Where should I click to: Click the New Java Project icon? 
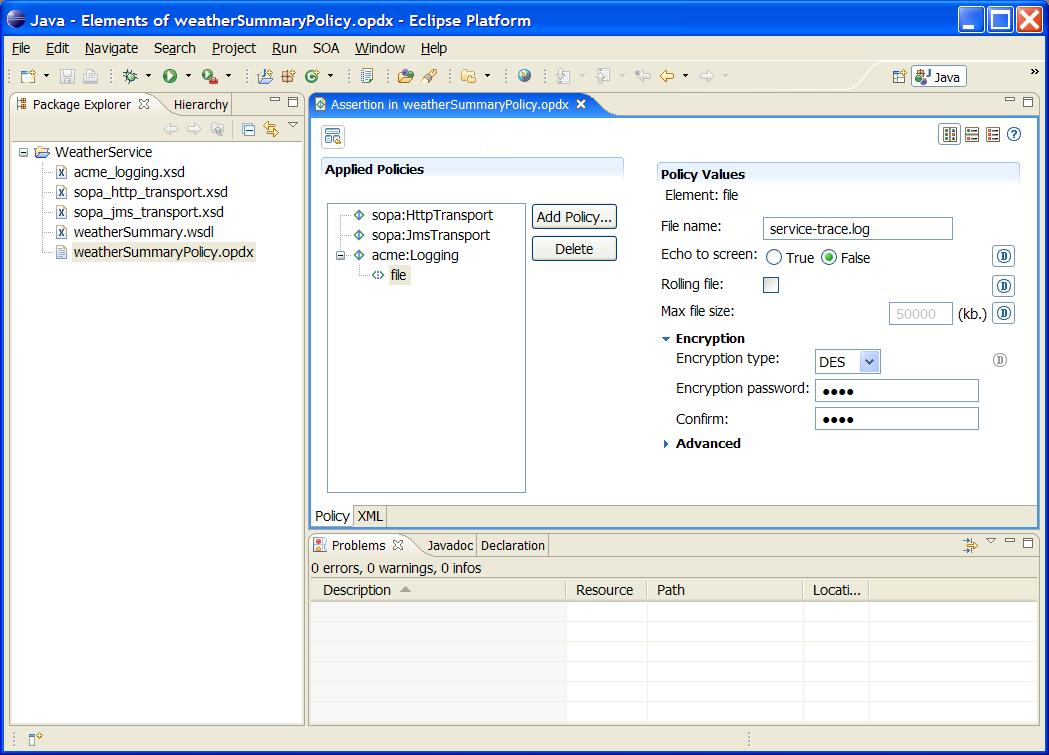(265, 76)
